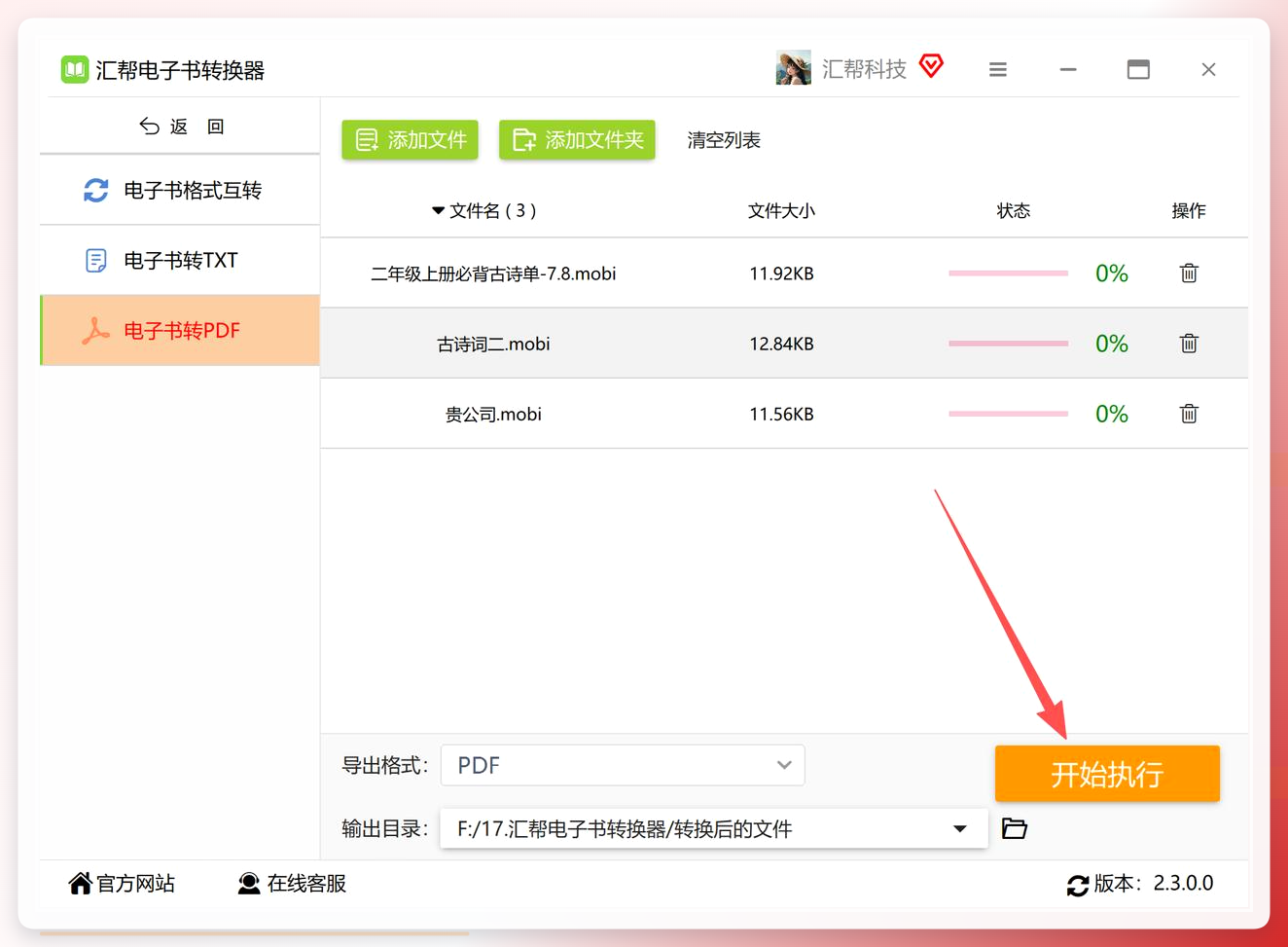Click 添加文件 button

click(410, 140)
